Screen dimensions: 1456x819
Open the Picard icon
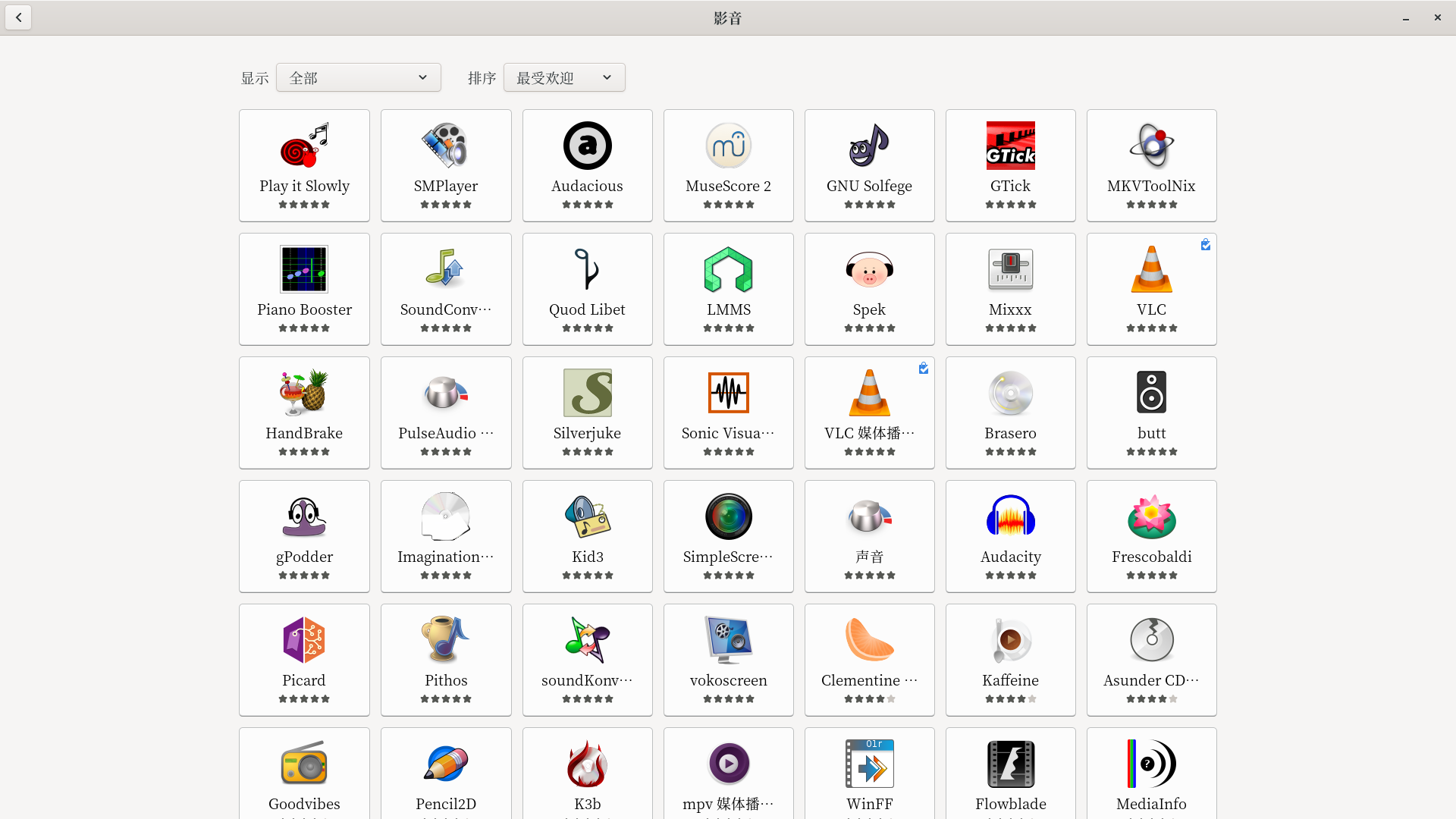coord(304,639)
